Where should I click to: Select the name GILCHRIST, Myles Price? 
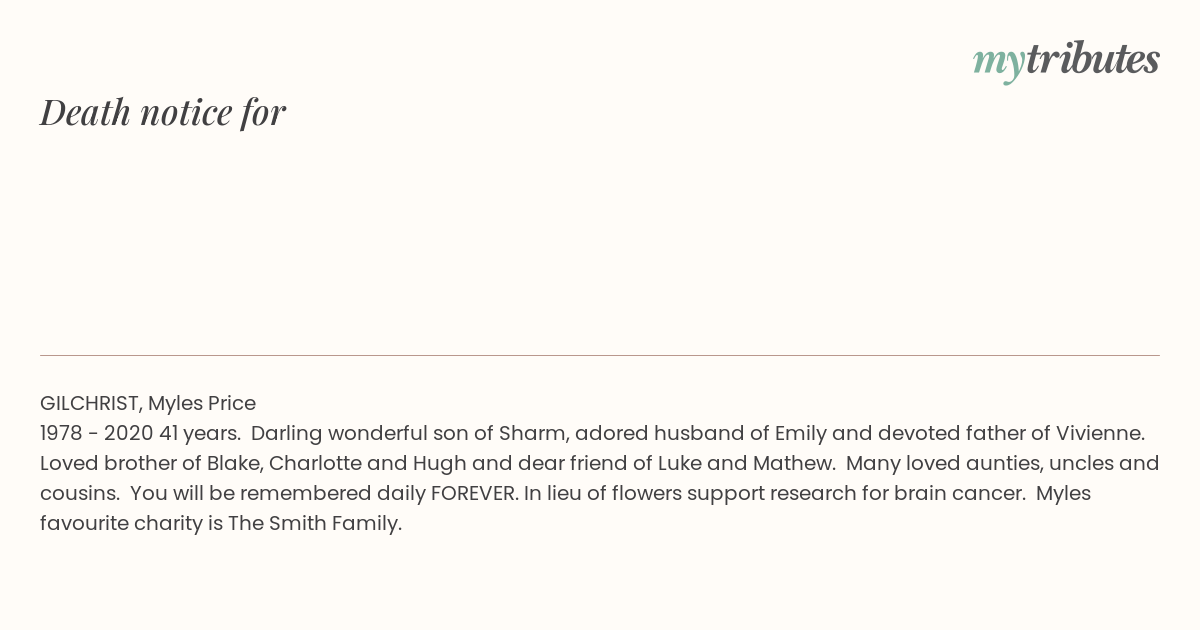tap(148, 403)
